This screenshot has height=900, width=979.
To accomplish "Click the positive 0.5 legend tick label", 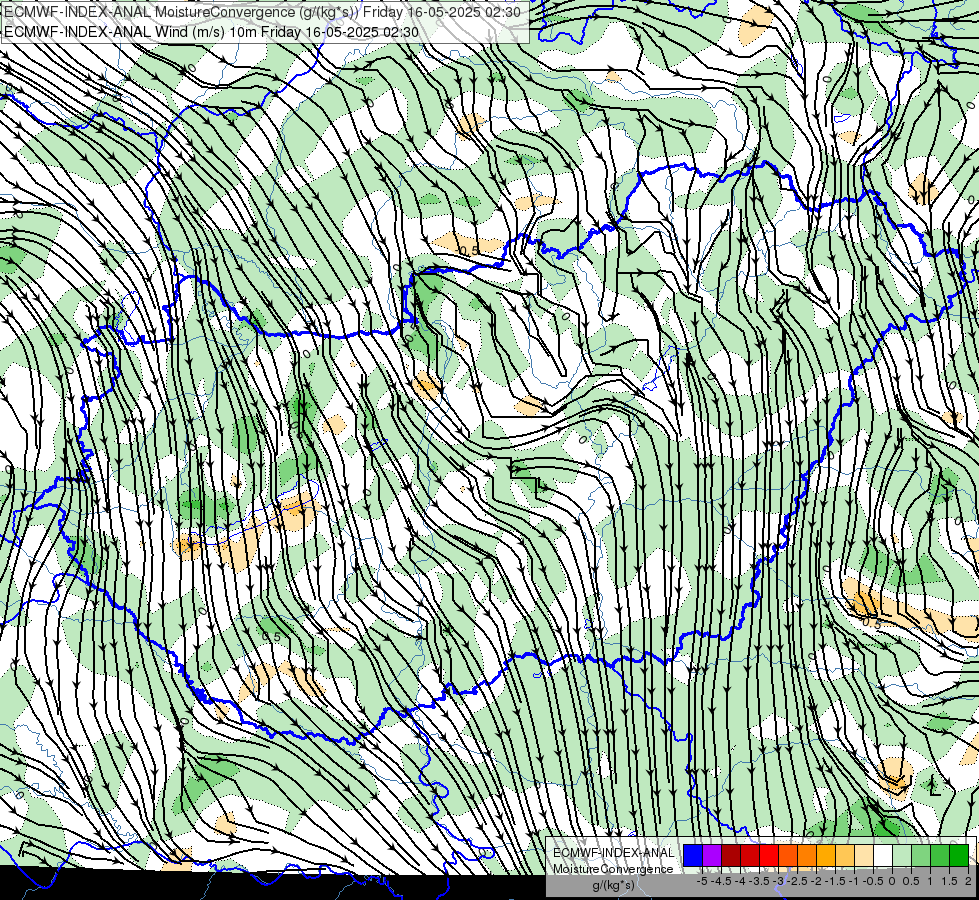I will pyautogui.click(x=911, y=881).
